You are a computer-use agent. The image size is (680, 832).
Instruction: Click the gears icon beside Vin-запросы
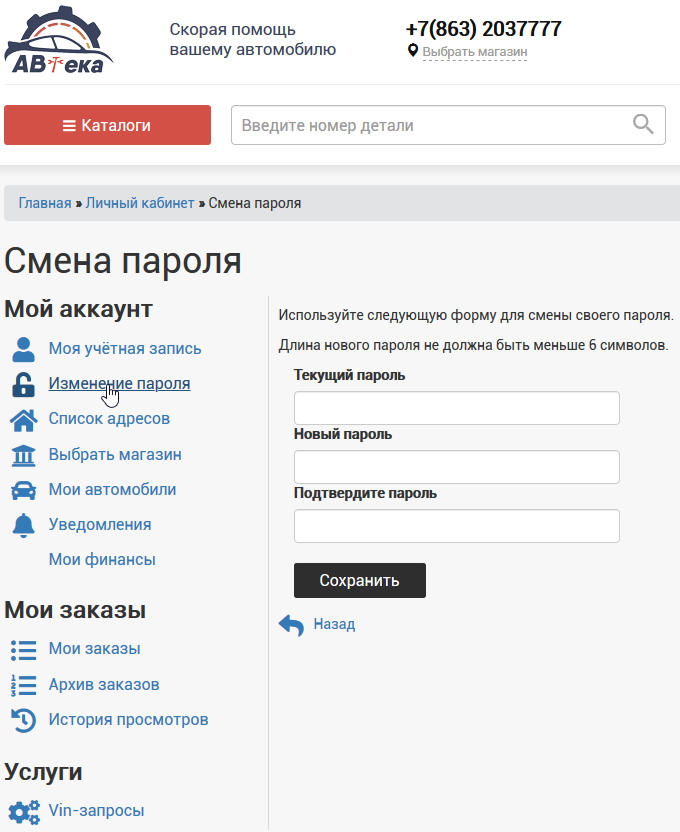tap(23, 811)
